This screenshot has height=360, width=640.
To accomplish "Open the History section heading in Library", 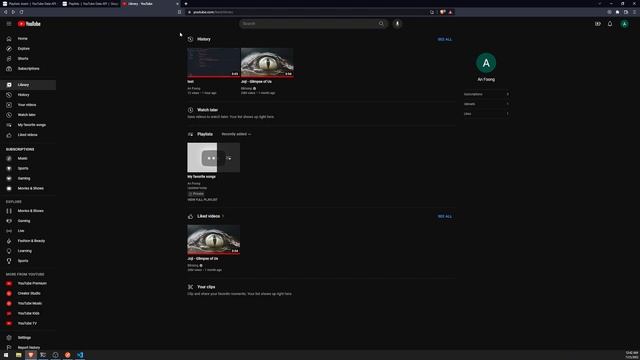I will [204, 39].
